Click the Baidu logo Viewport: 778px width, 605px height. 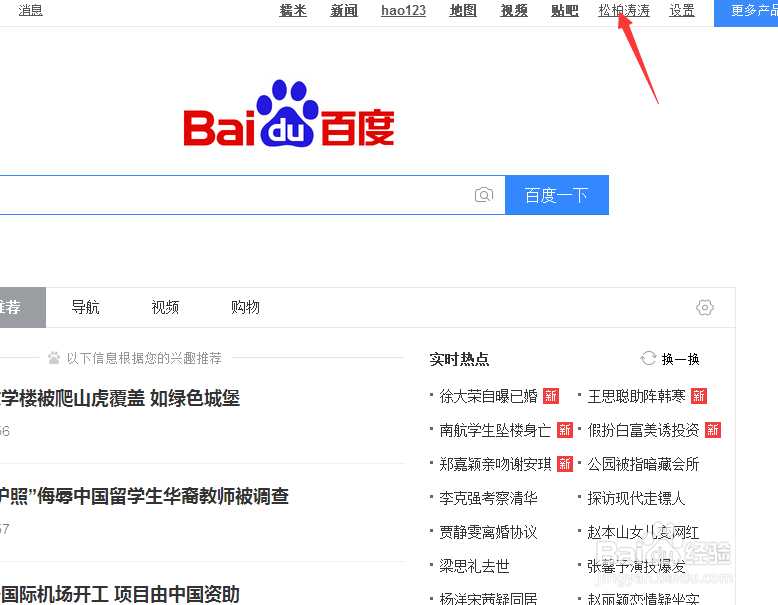coord(289,113)
